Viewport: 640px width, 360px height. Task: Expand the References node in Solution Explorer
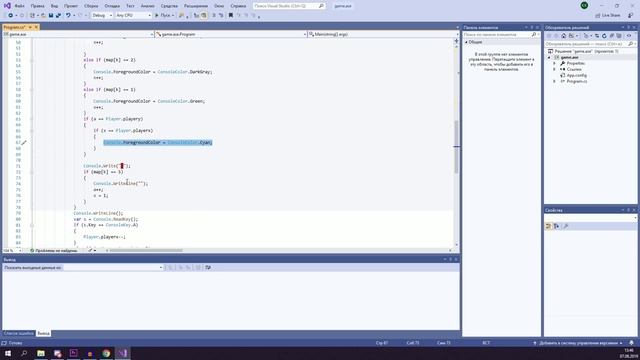(x=554, y=69)
